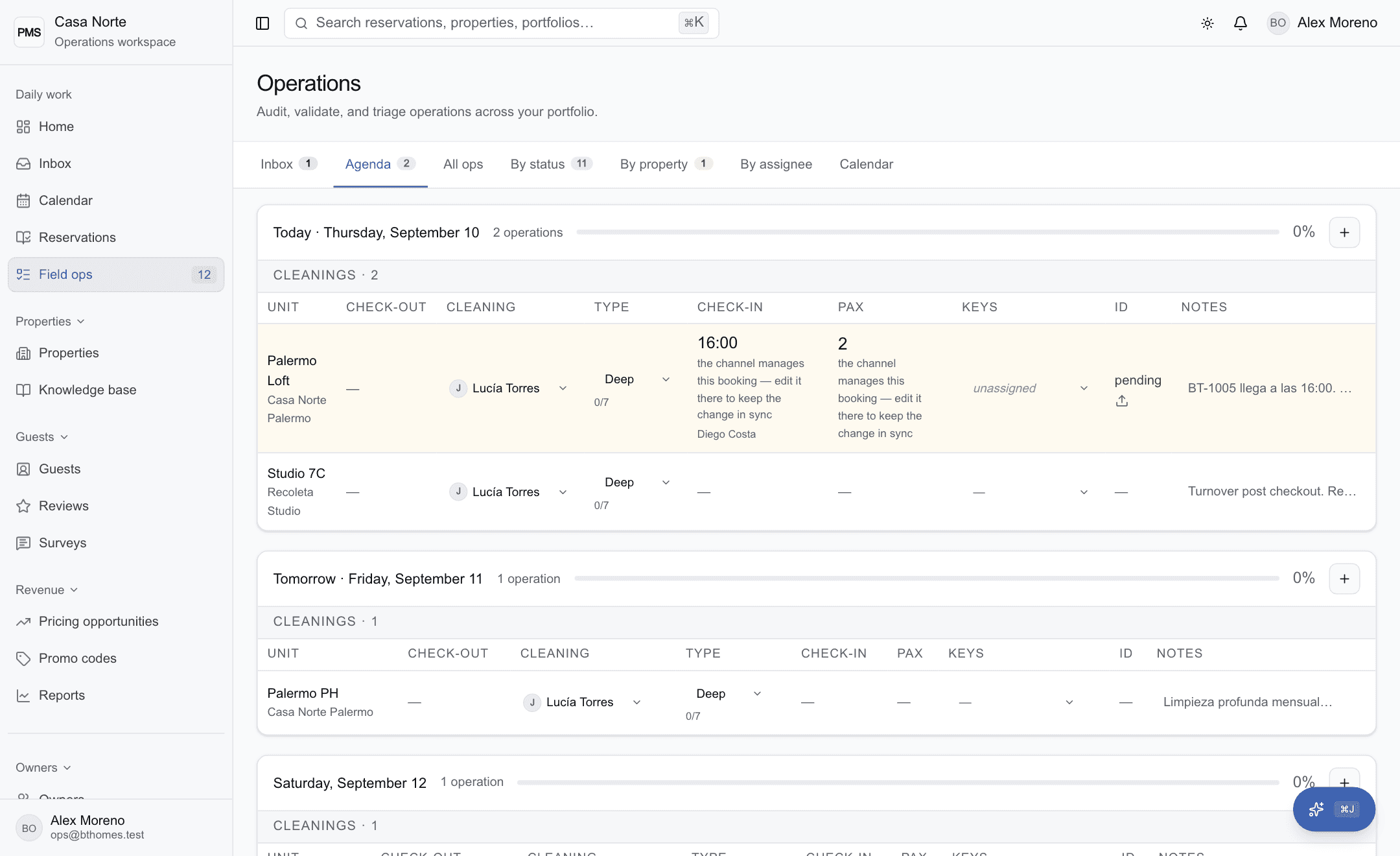Open Pricing opportunities in sidebar
The height and width of the screenshot is (856, 1400).
pos(116,621)
